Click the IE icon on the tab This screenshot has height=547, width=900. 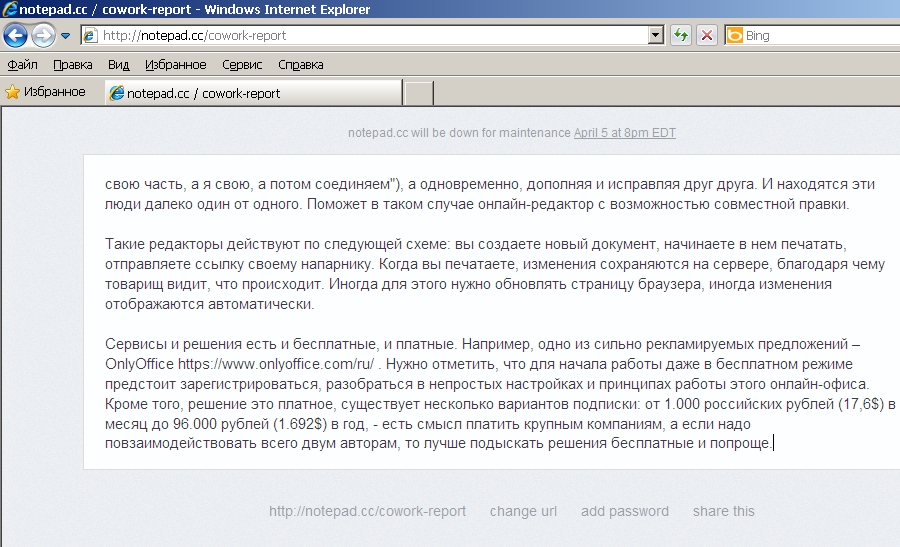[x=117, y=93]
